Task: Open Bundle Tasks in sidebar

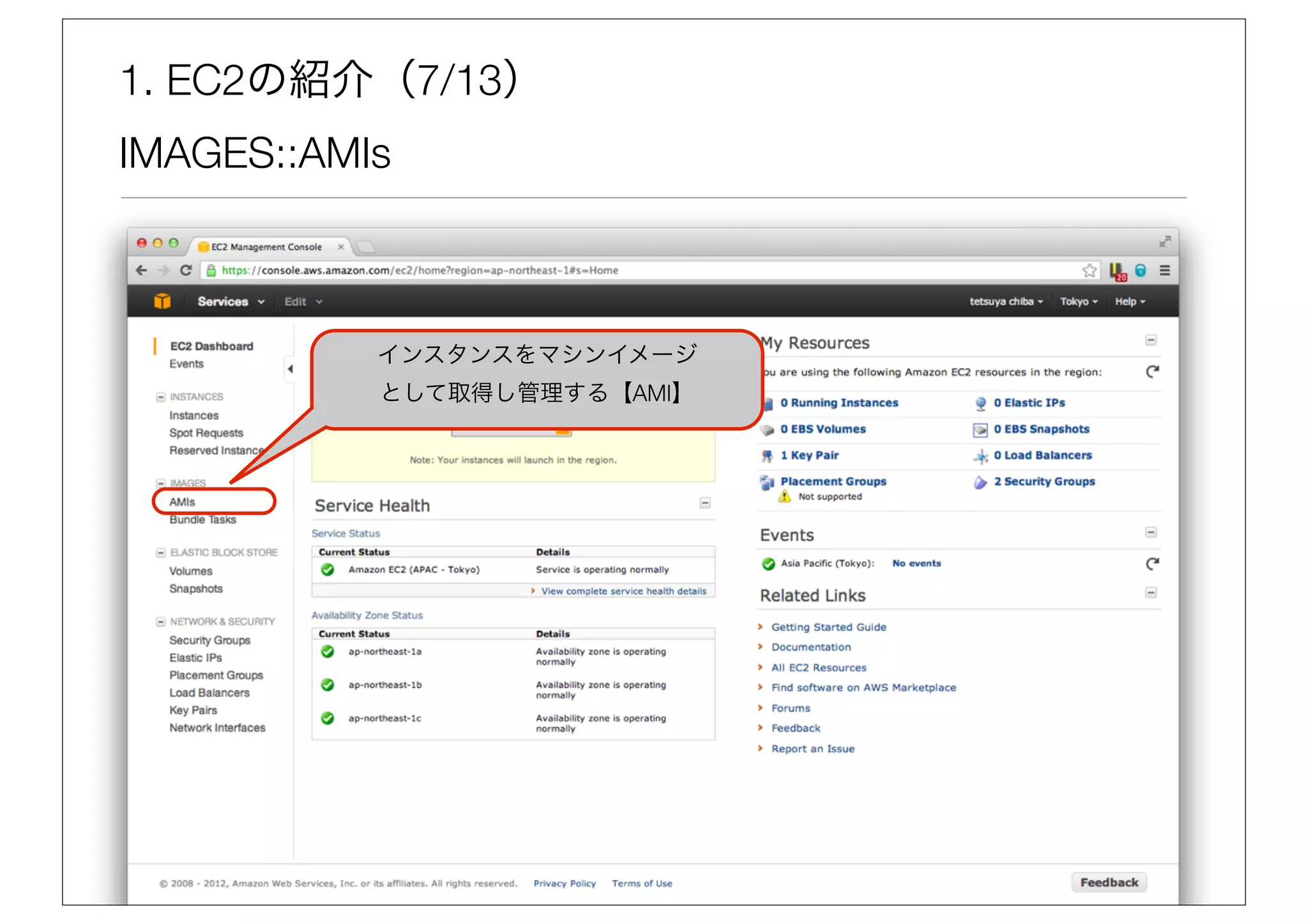Action: (202, 520)
